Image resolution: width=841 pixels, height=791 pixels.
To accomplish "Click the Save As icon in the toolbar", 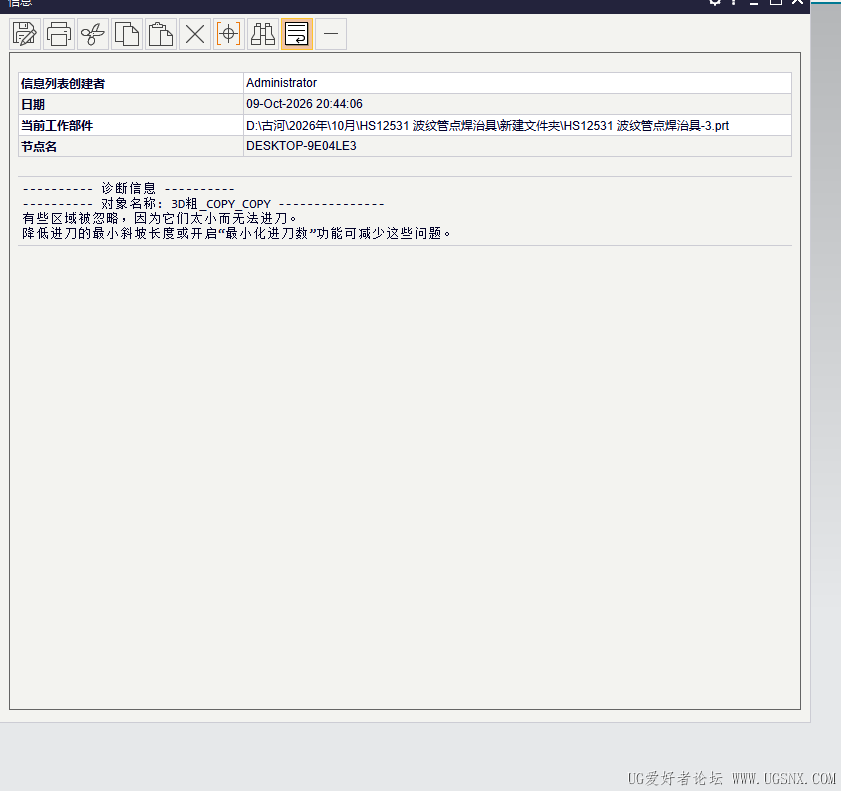I will 25,34.
